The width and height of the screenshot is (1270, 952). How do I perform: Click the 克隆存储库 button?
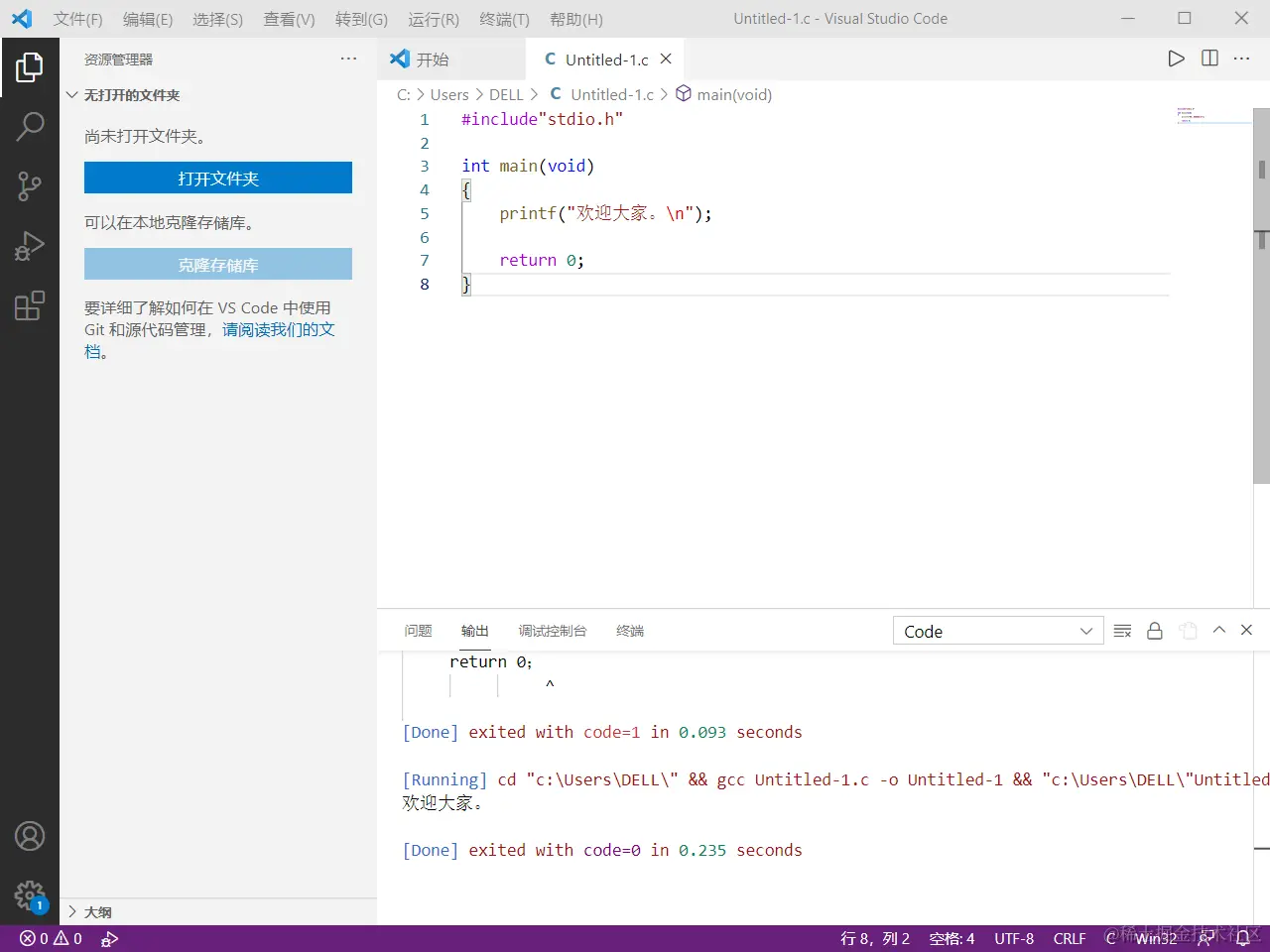click(218, 265)
